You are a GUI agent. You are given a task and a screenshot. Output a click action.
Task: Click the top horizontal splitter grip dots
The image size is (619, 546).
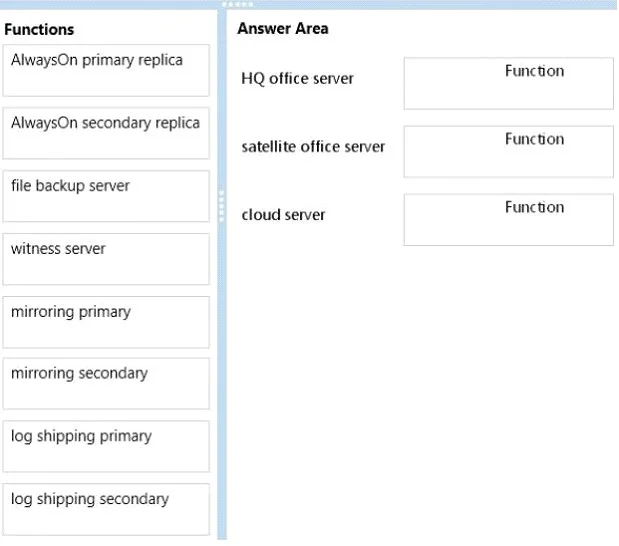237,4
